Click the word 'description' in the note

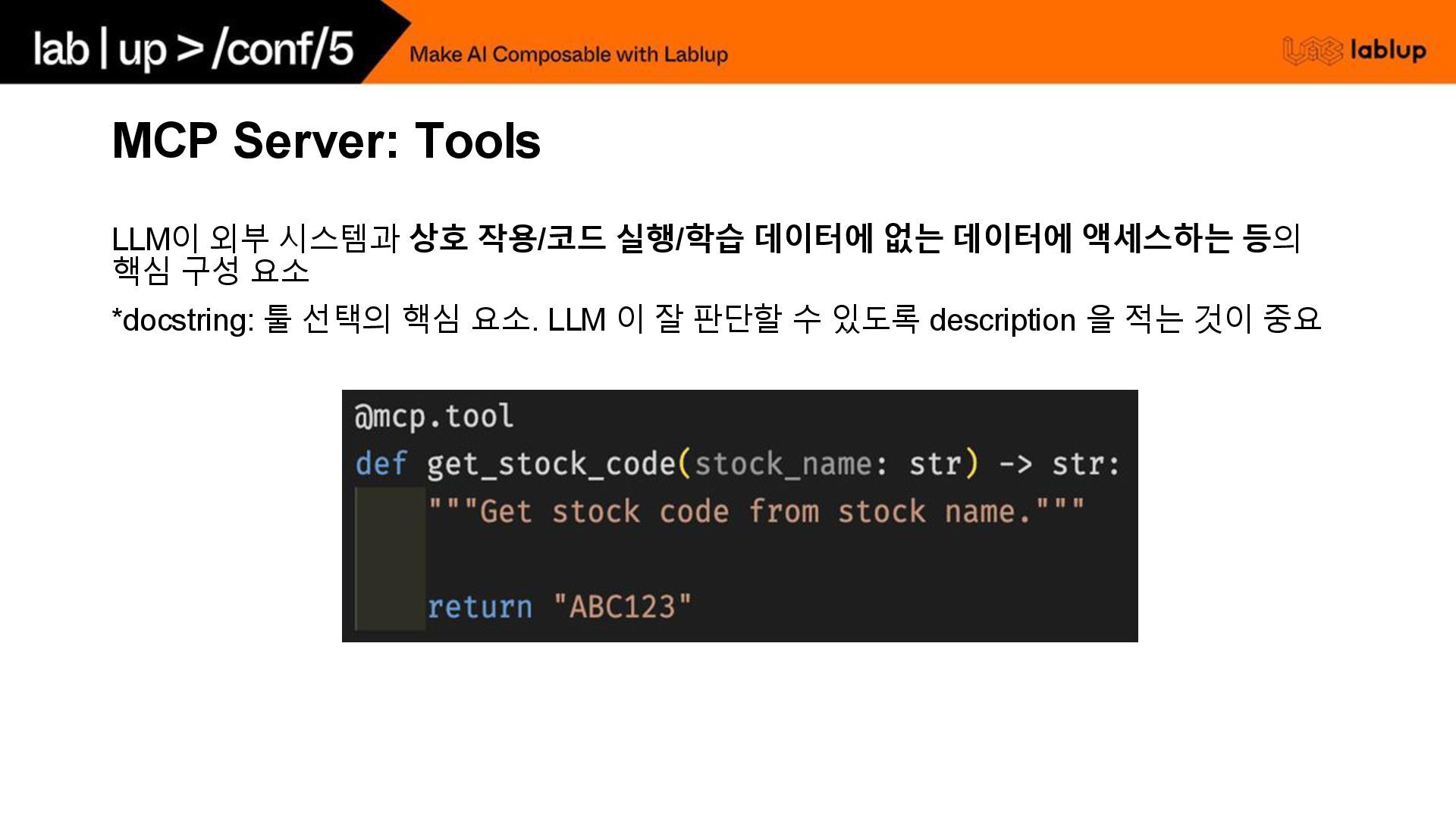(x=1002, y=320)
